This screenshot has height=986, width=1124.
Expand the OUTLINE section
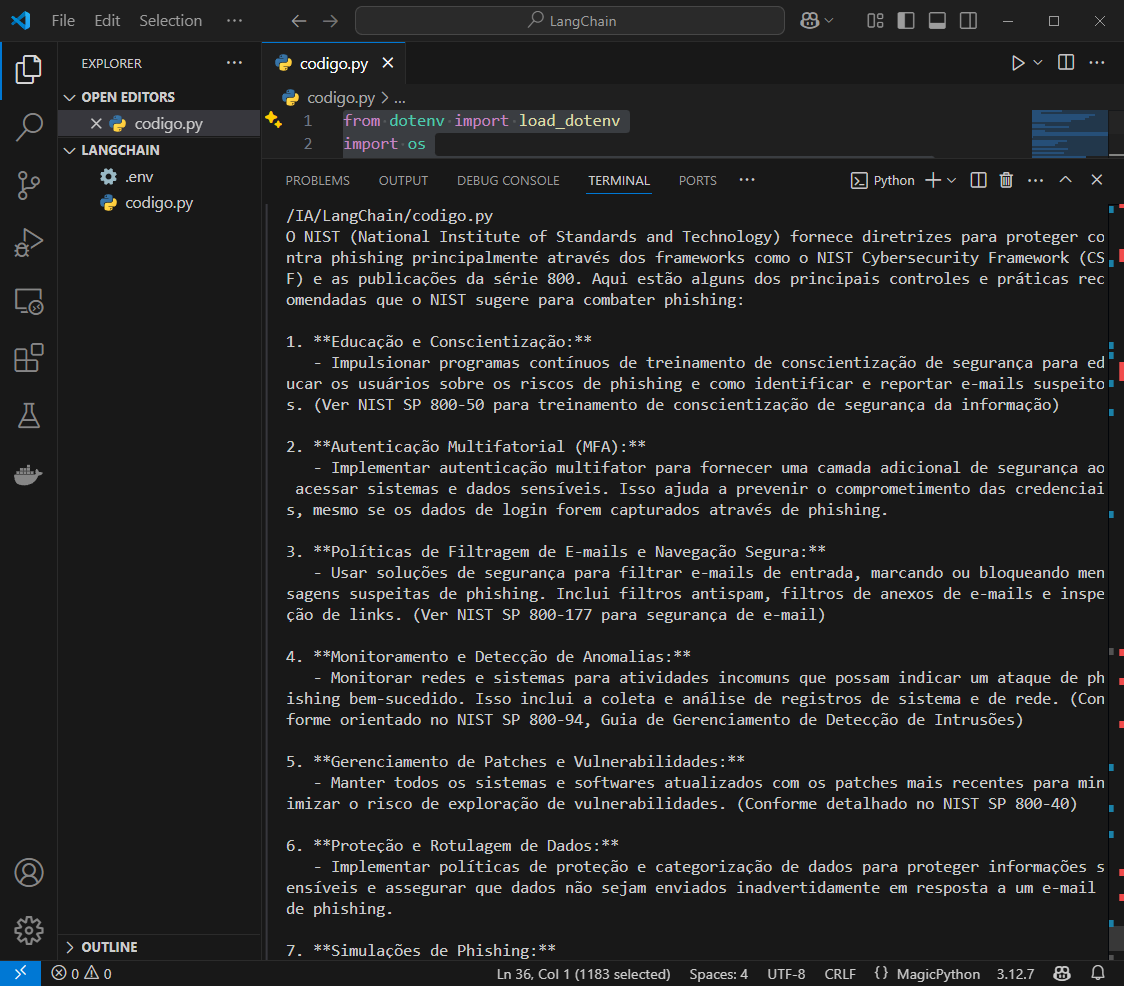(70, 947)
